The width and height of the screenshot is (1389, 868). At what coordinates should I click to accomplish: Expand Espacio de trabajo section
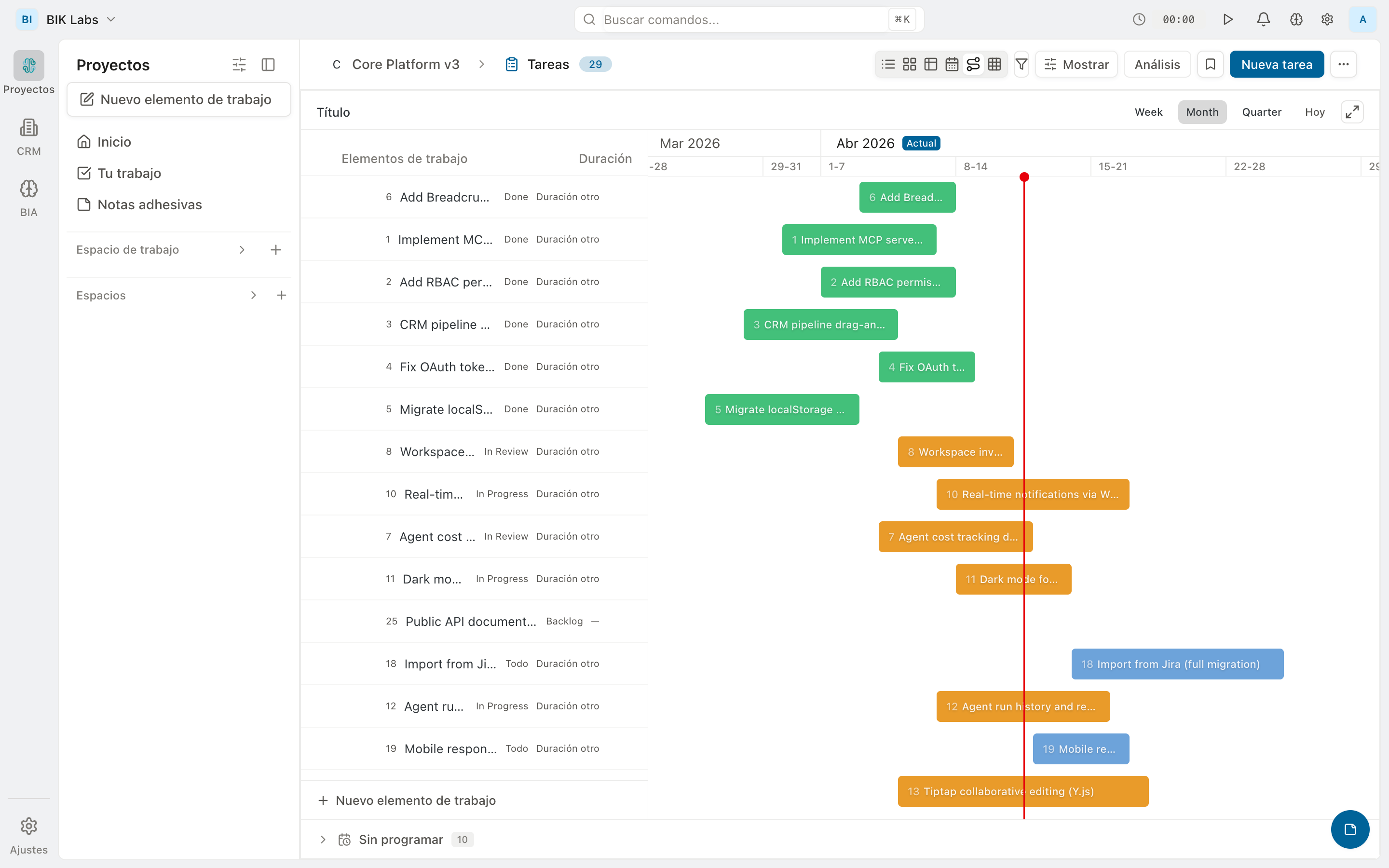click(x=242, y=250)
